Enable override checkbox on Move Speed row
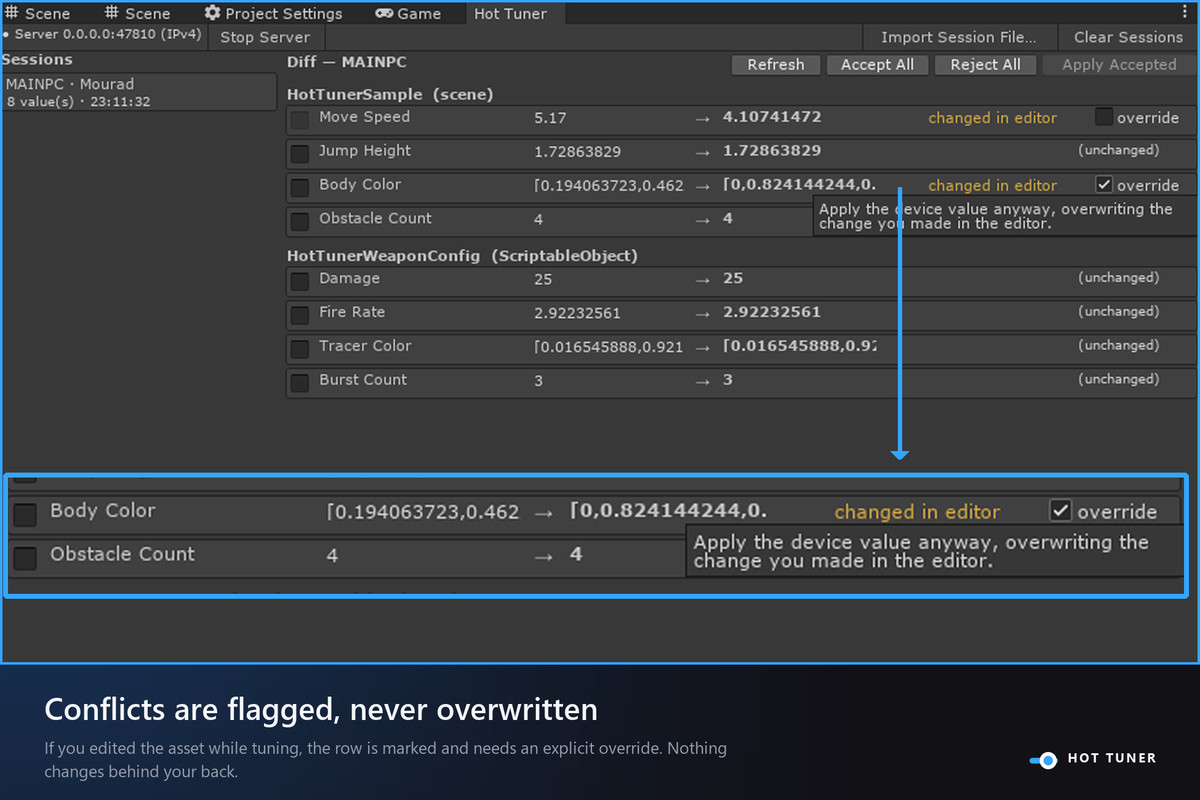The image size is (1200, 800). click(1103, 117)
